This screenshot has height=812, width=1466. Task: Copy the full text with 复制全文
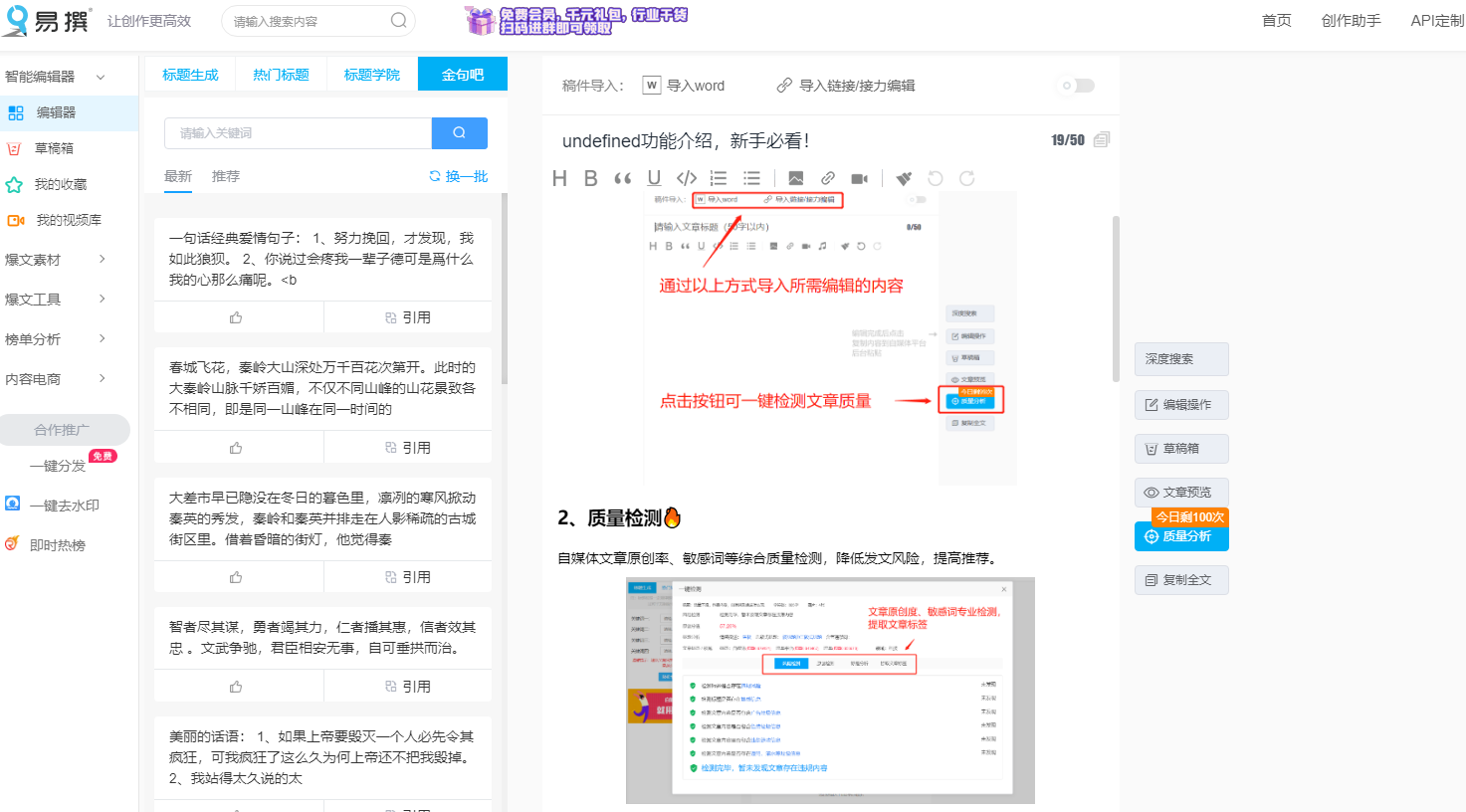(1181, 580)
